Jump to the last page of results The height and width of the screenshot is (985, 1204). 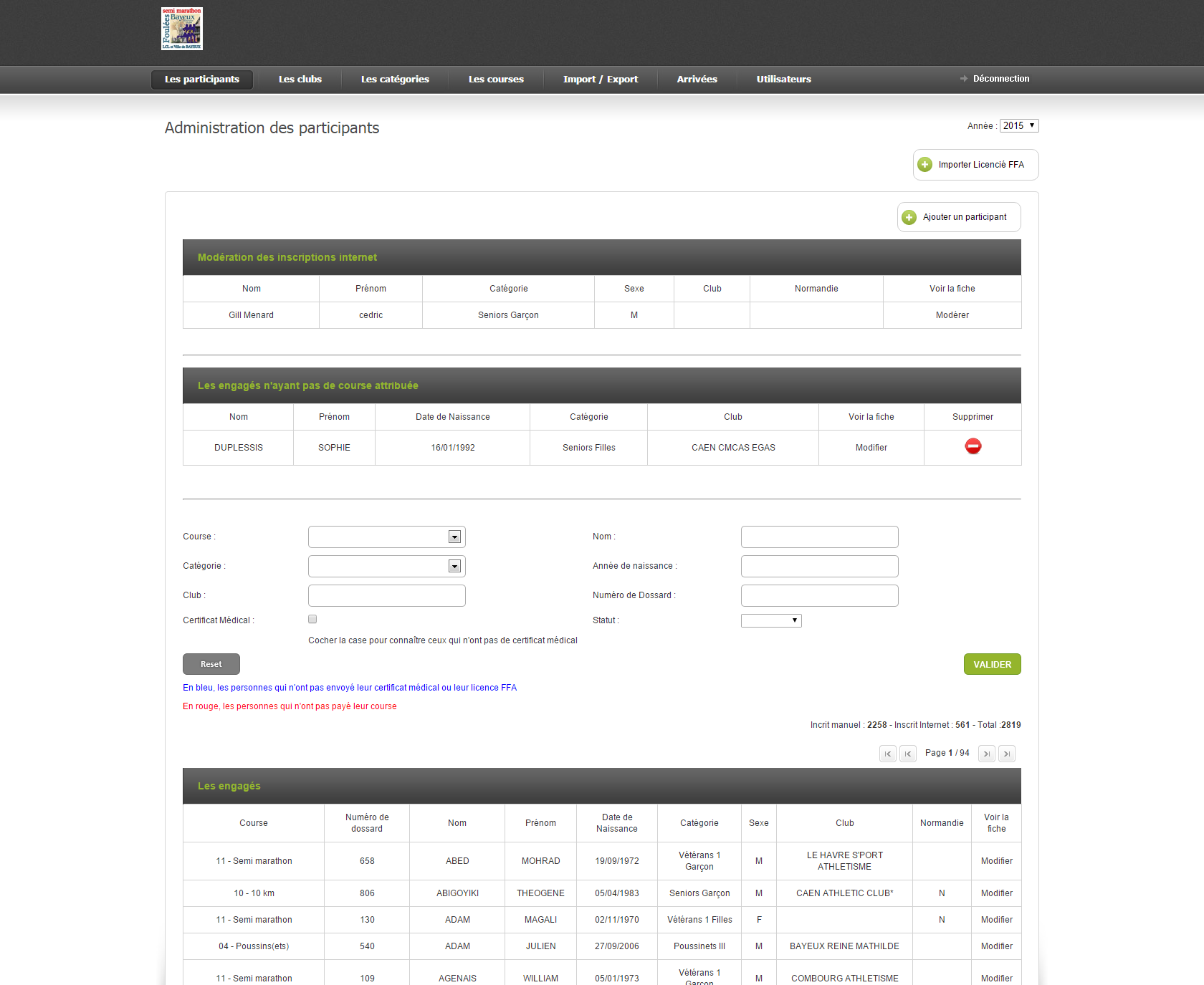click(x=1007, y=754)
